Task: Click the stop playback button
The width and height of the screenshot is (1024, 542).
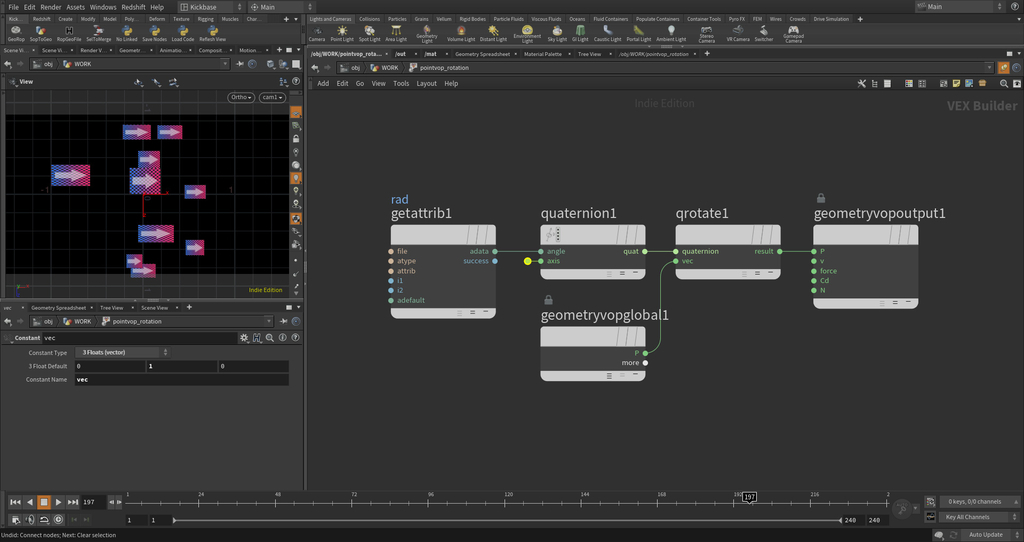Action: click(44, 502)
